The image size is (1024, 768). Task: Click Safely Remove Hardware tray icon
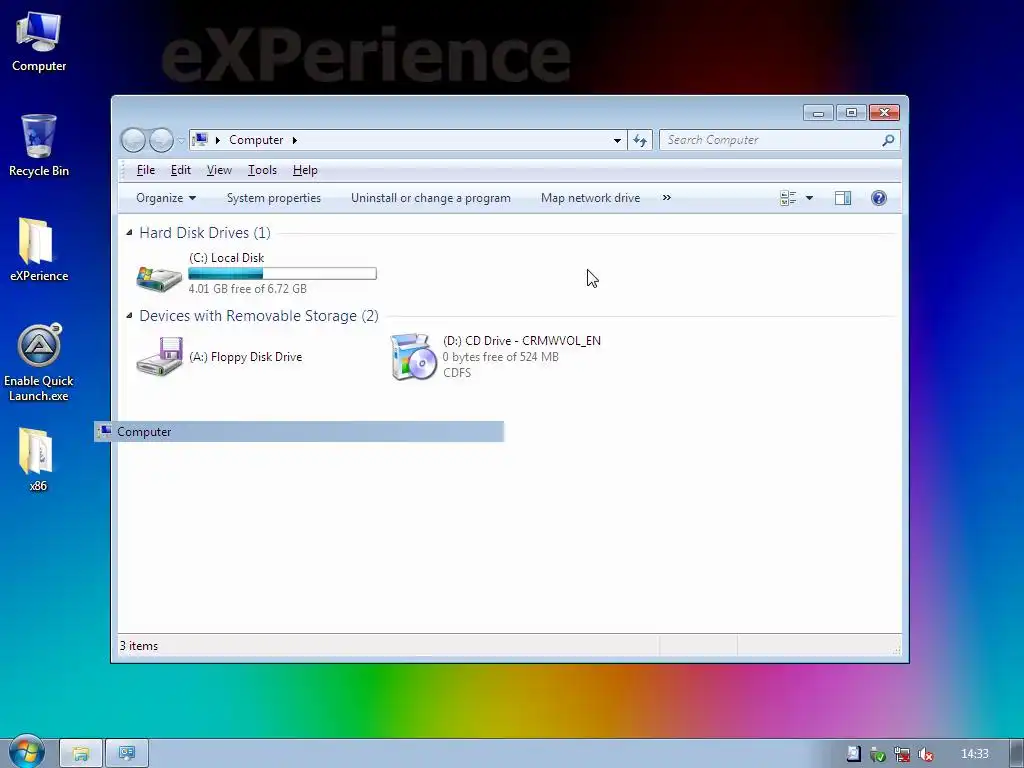click(x=878, y=755)
